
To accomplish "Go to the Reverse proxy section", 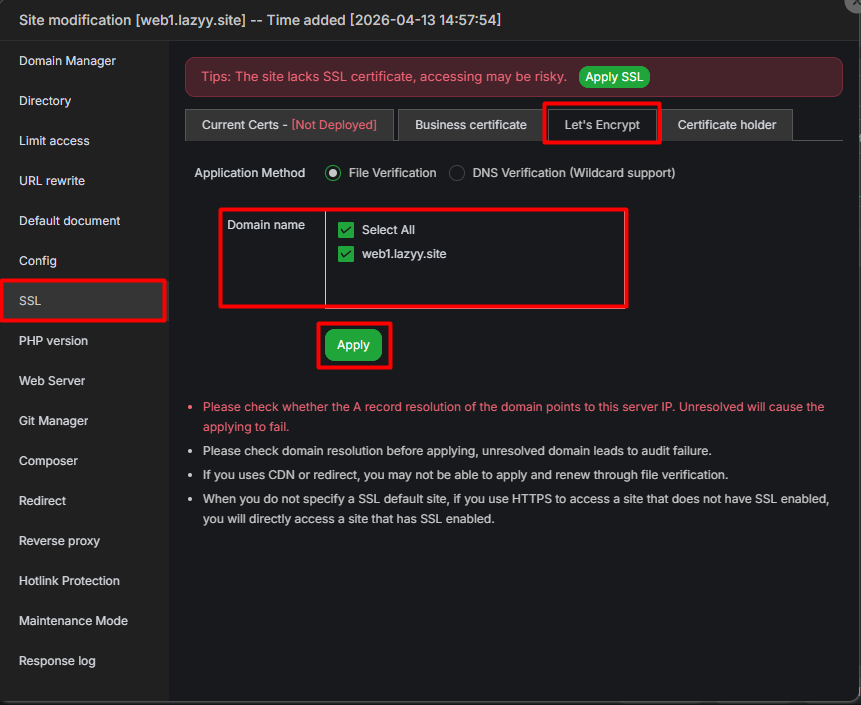I will coord(59,541).
